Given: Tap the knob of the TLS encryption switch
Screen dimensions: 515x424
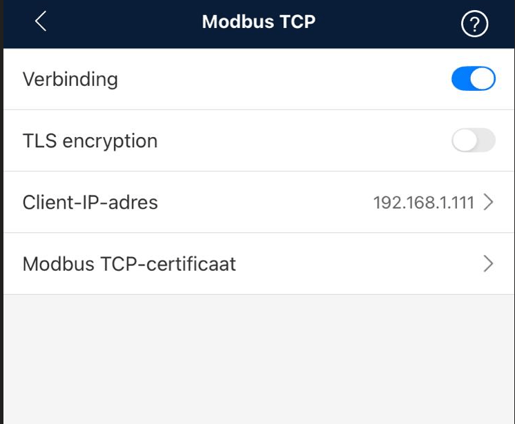Looking at the screenshot, I should [465, 140].
